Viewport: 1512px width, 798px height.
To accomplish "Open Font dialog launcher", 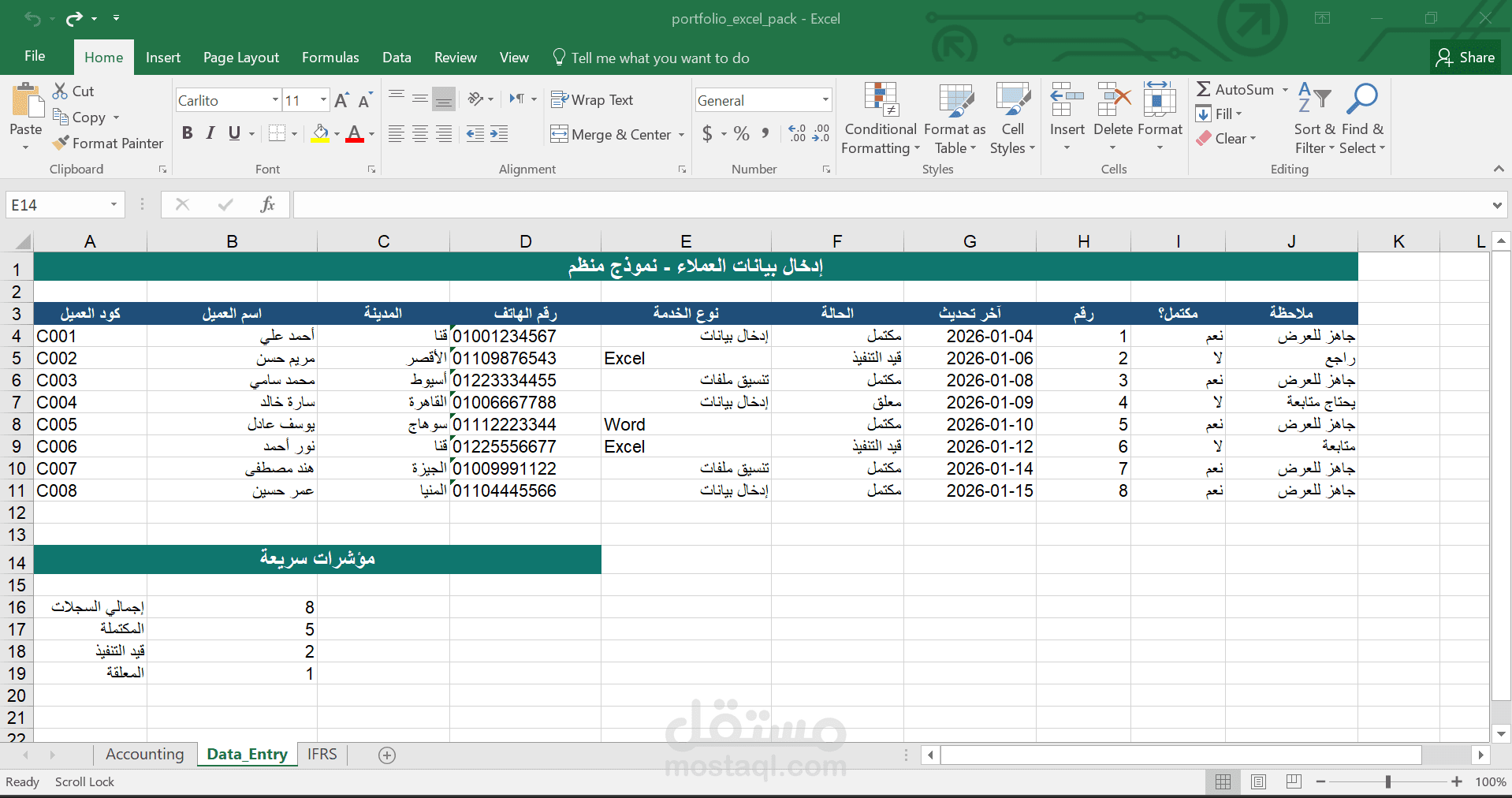I will coord(371,170).
